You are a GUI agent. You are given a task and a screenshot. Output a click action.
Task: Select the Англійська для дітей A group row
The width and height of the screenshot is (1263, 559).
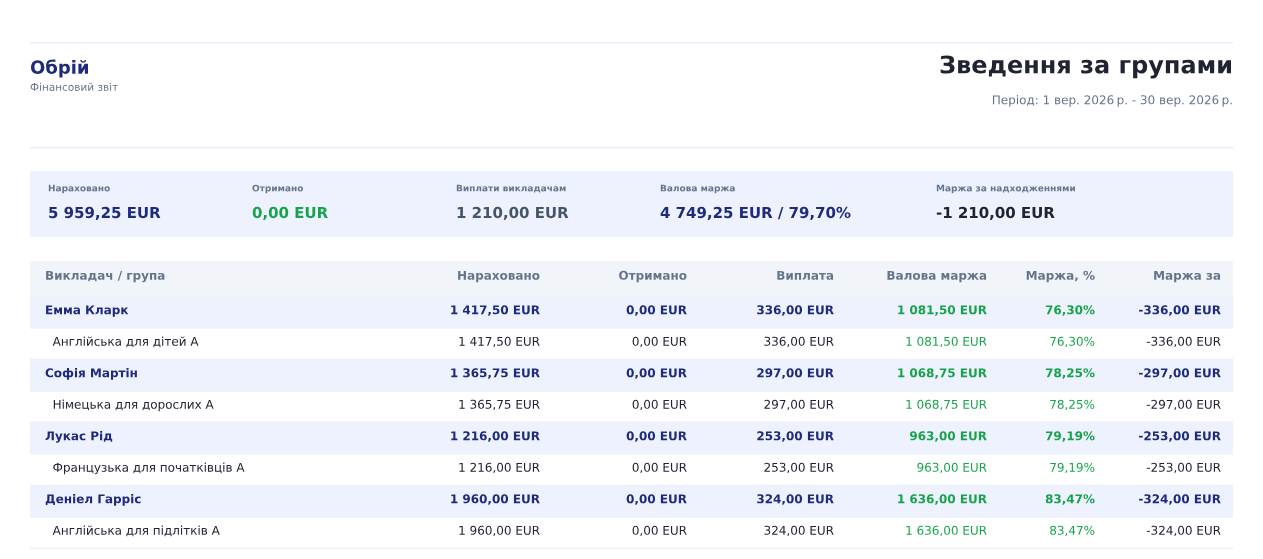pos(631,342)
